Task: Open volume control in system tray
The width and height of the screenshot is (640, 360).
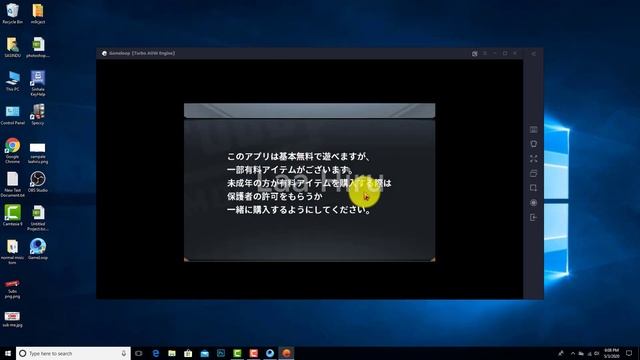Action: [x=596, y=353]
